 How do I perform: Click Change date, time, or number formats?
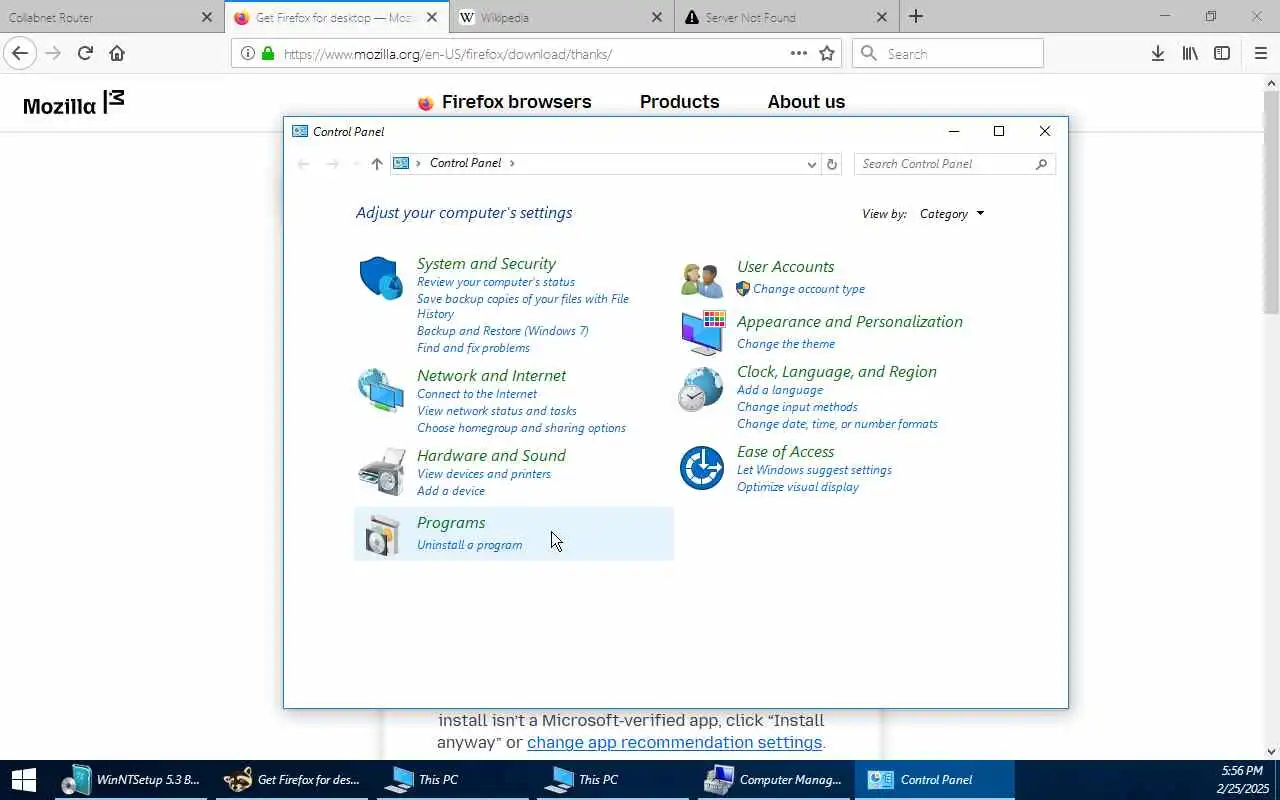837,424
